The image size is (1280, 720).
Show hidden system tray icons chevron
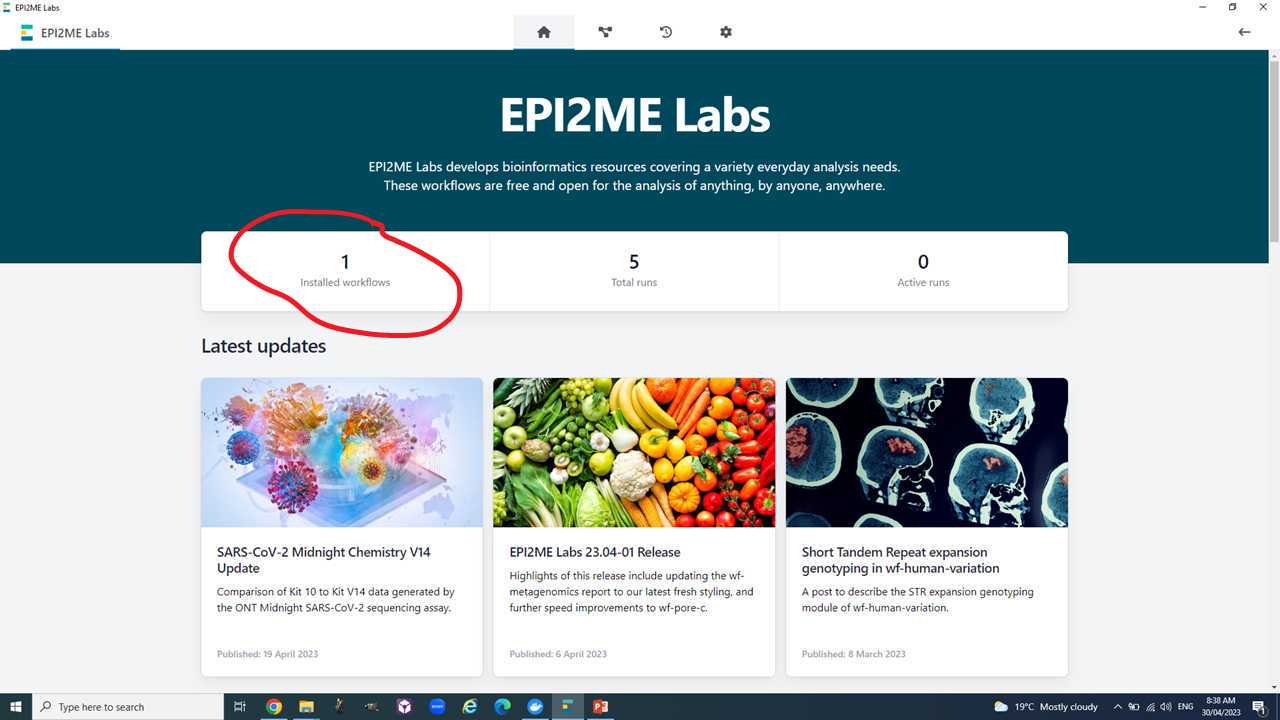[1118, 706]
